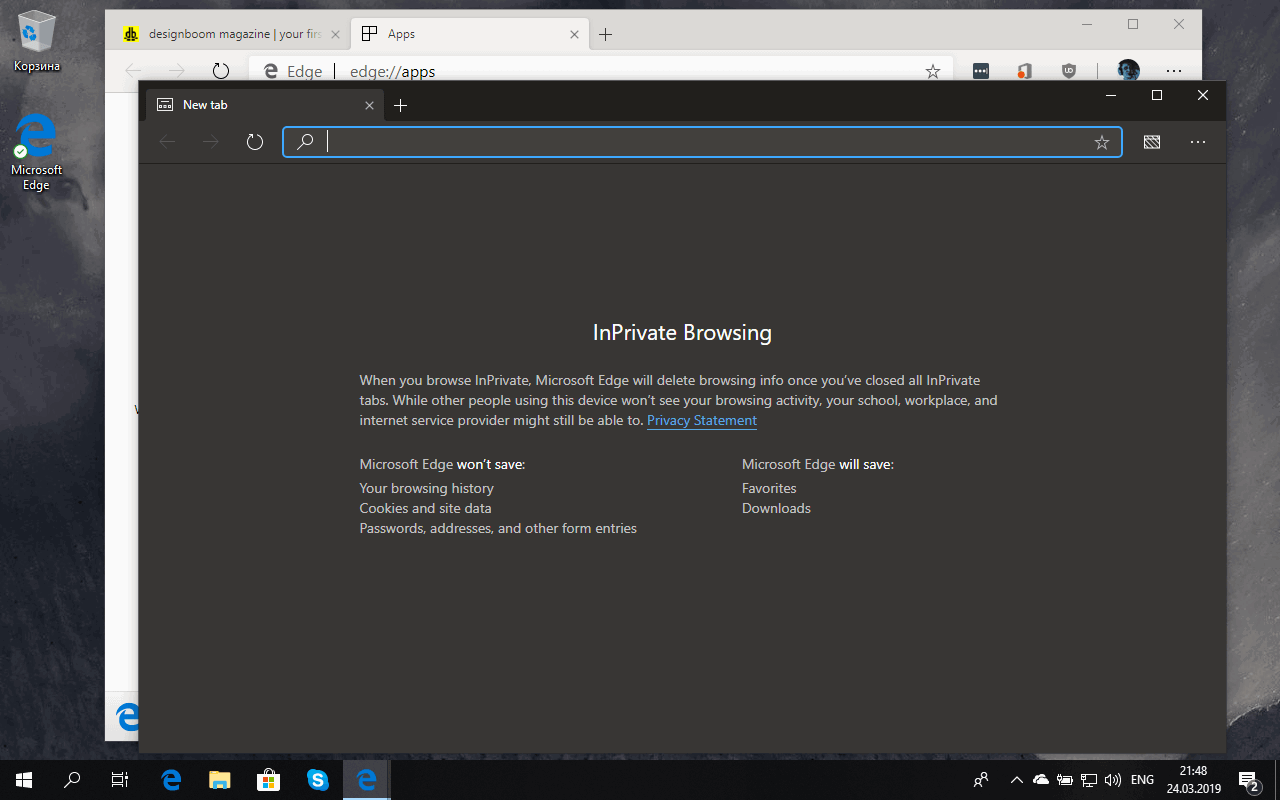Click the 'Favorites' entry under will save
Screen dimensions: 1280x800
pyautogui.click(x=769, y=488)
